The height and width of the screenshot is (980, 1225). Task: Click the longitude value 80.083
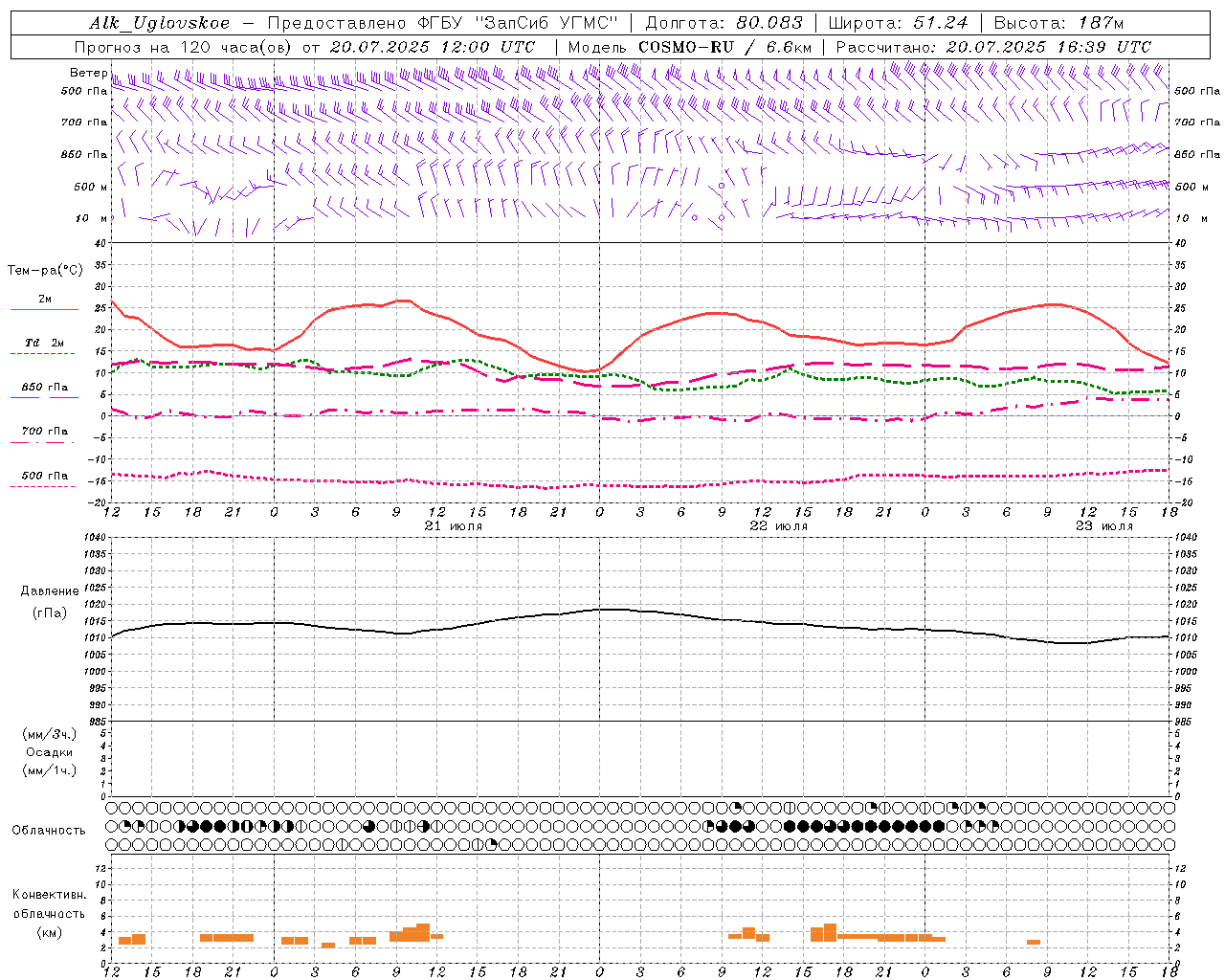click(768, 23)
